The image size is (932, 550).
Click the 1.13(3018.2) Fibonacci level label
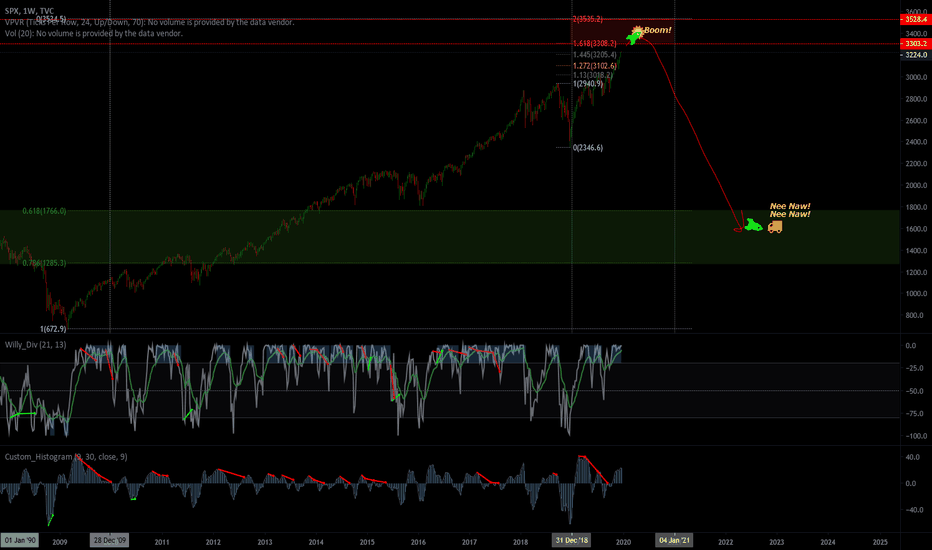593,75
